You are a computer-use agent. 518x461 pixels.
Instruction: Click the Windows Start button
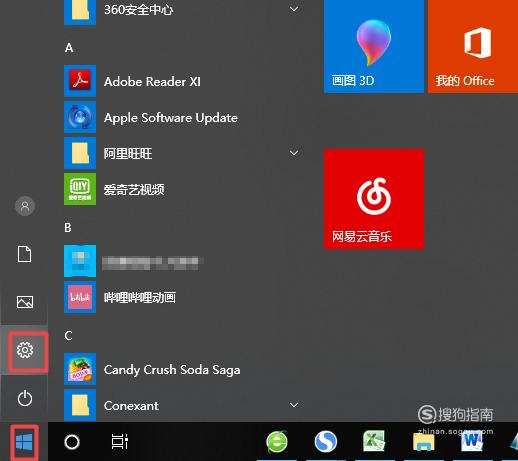(x=24, y=442)
